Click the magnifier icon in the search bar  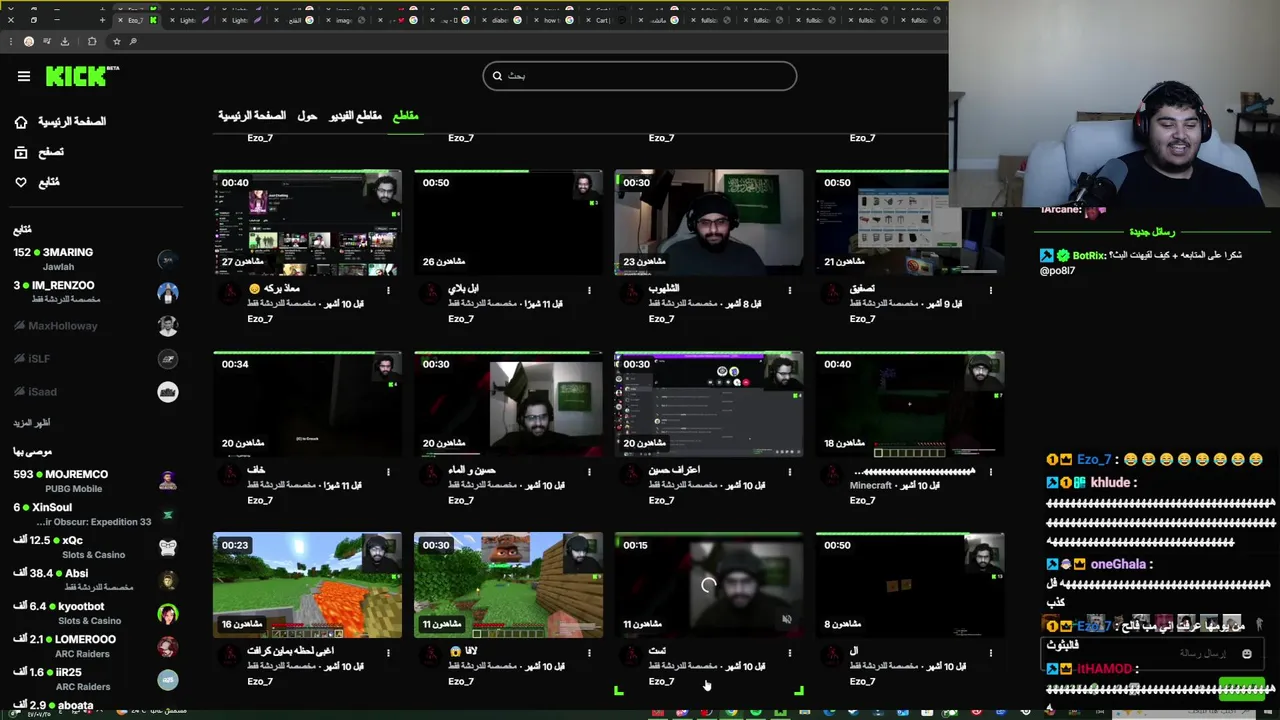pos(497,76)
